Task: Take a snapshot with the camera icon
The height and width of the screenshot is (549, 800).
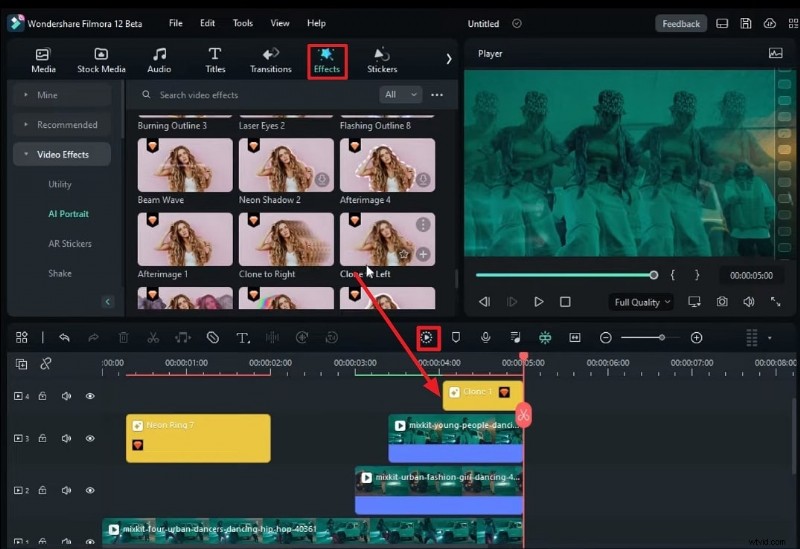Action: click(722, 301)
